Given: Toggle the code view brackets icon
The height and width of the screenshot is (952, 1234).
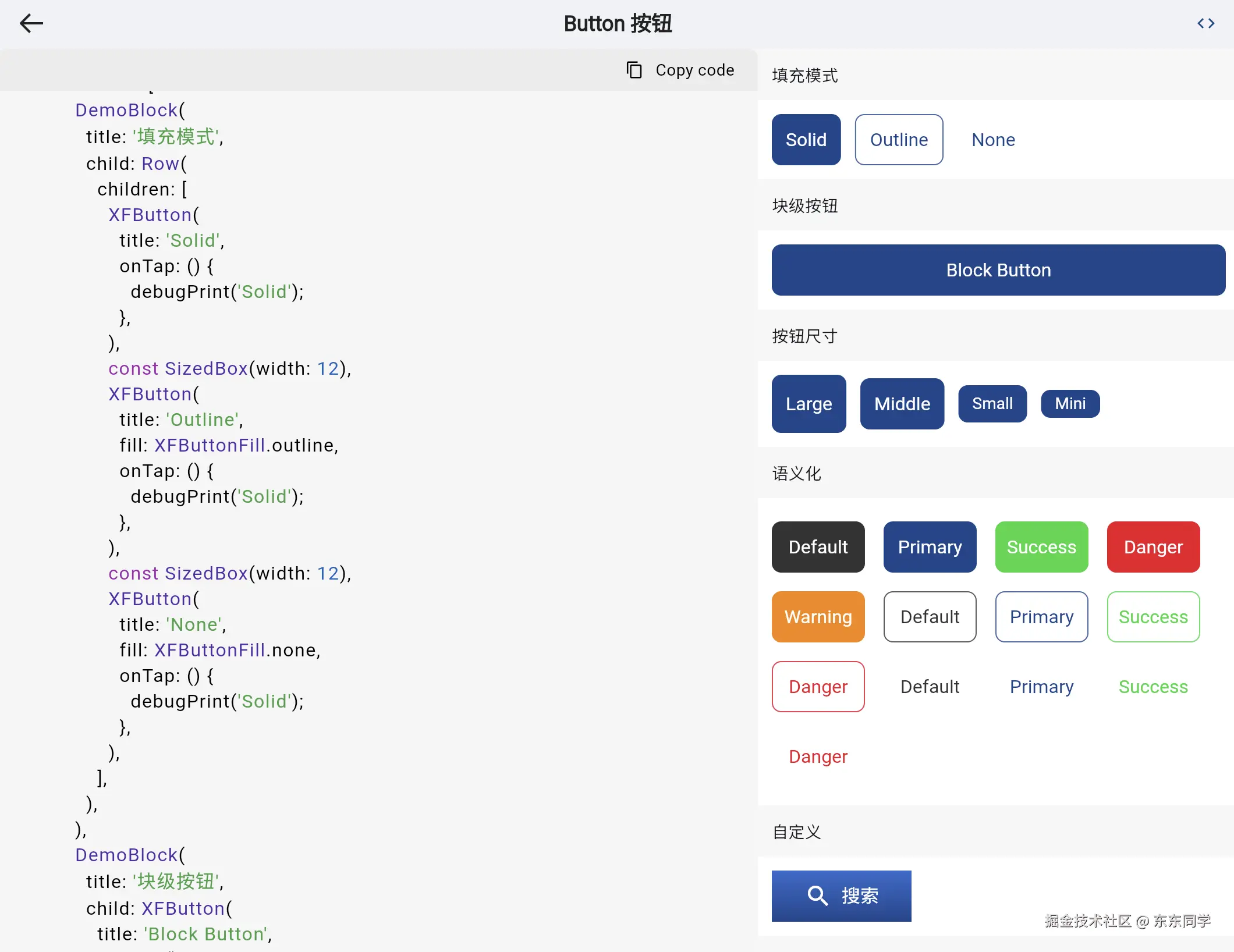Looking at the screenshot, I should 1205,23.
